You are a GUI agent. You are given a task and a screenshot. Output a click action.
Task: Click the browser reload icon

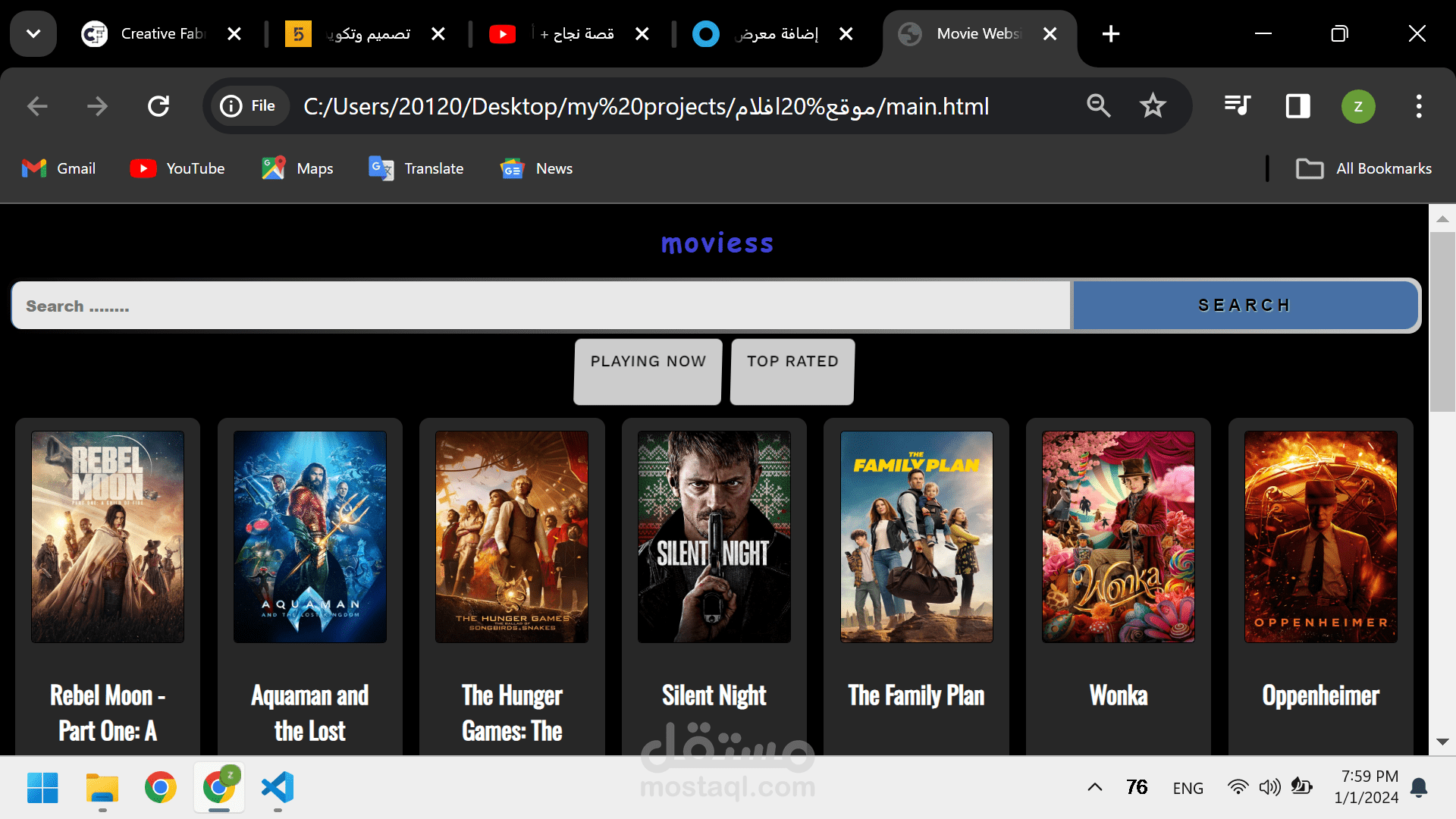[x=158, y=106]
